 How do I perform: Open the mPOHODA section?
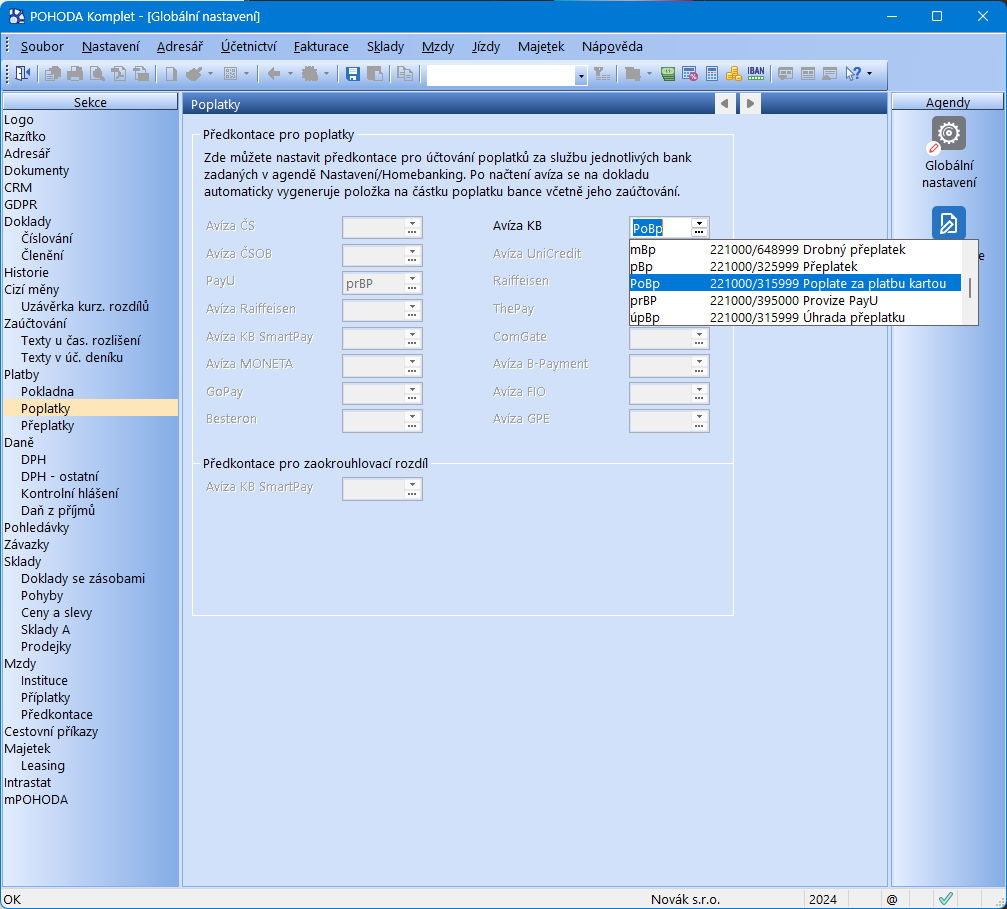click(36, 799)
